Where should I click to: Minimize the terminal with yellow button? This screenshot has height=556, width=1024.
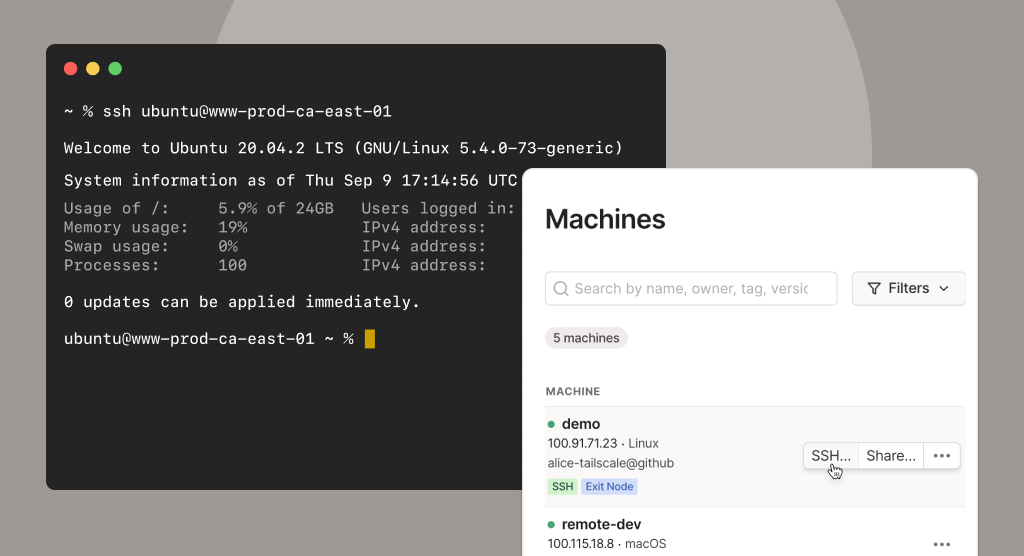tap(93, 69)
